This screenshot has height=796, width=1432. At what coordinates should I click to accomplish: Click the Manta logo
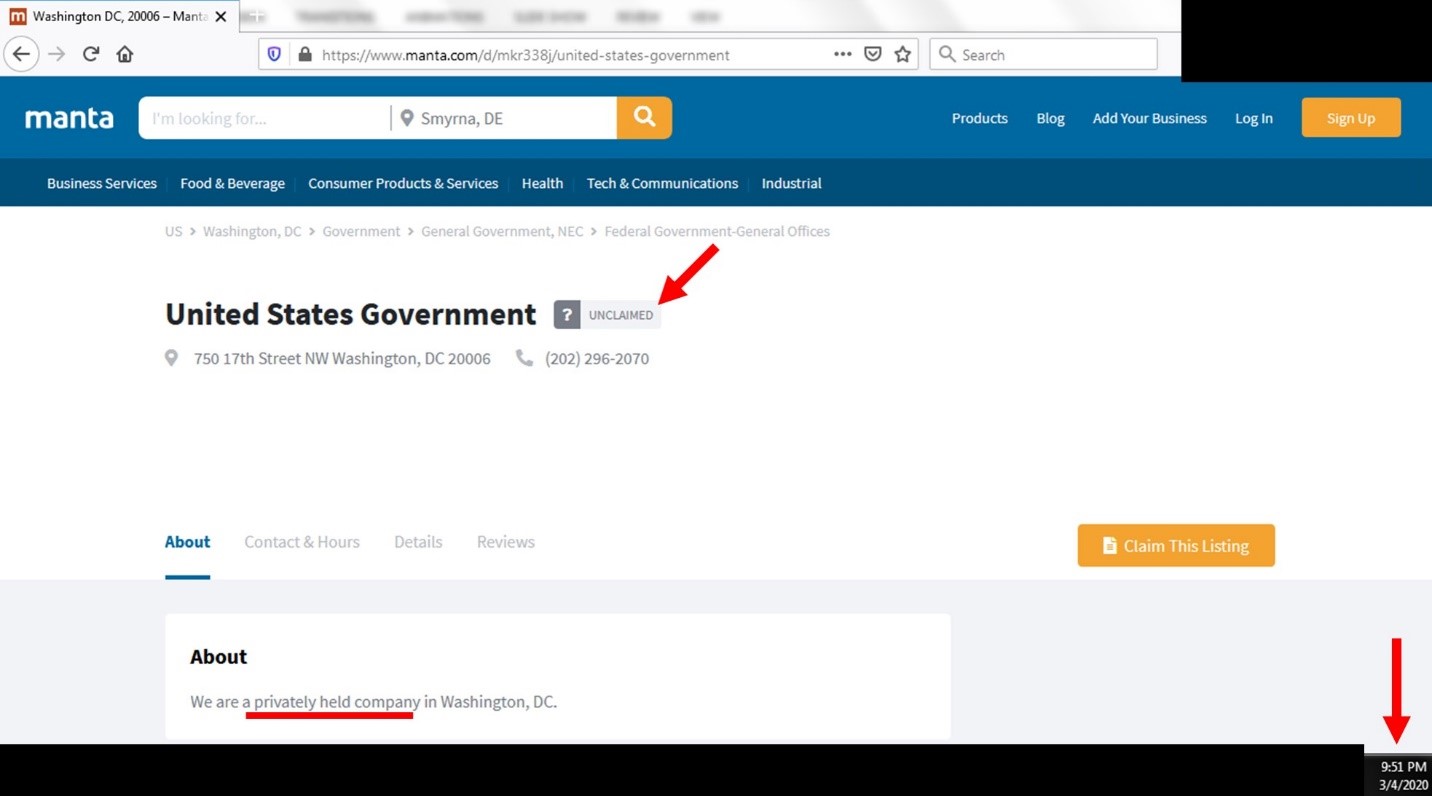69,118
